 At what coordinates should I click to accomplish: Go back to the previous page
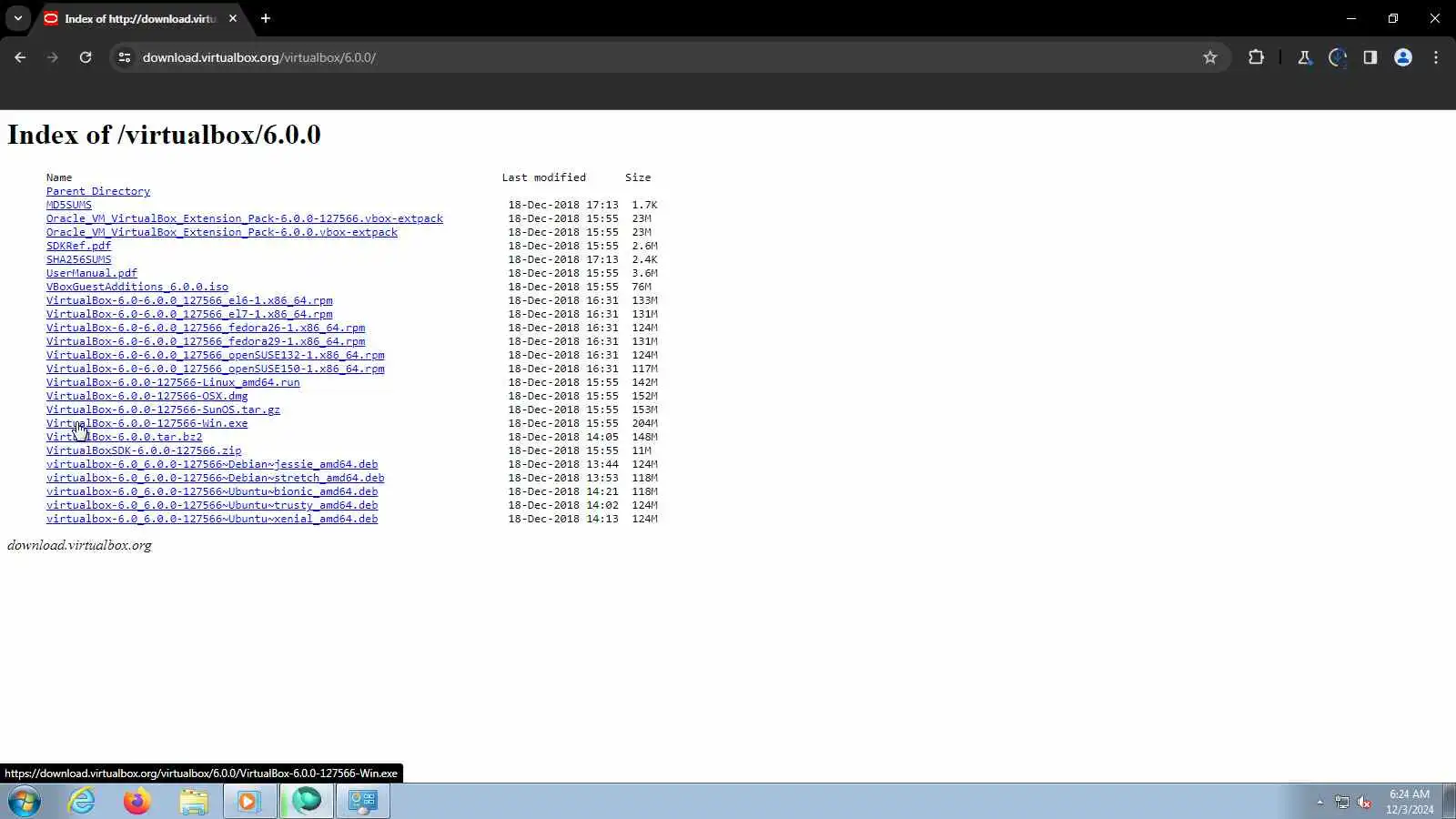20,57
